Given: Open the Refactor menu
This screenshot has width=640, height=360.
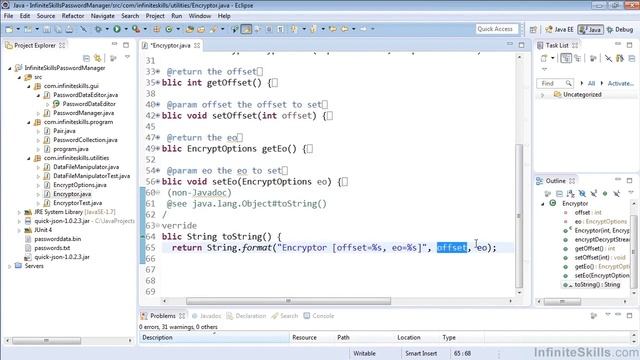Looking at the screenshot, I should click(x=73, y=16).
